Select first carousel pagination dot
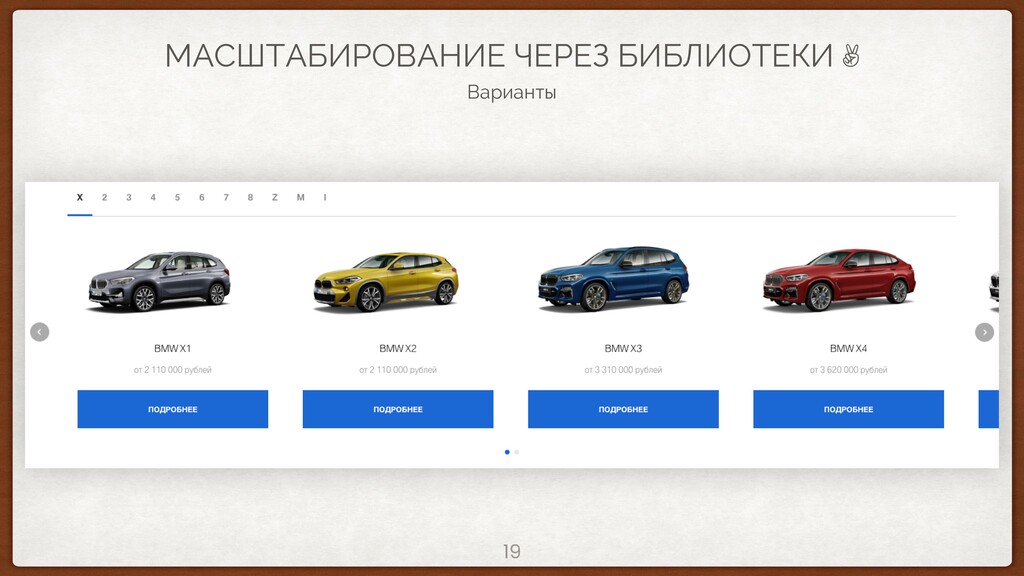Viewport: 1024px width, 576px height. coord(507,452)
